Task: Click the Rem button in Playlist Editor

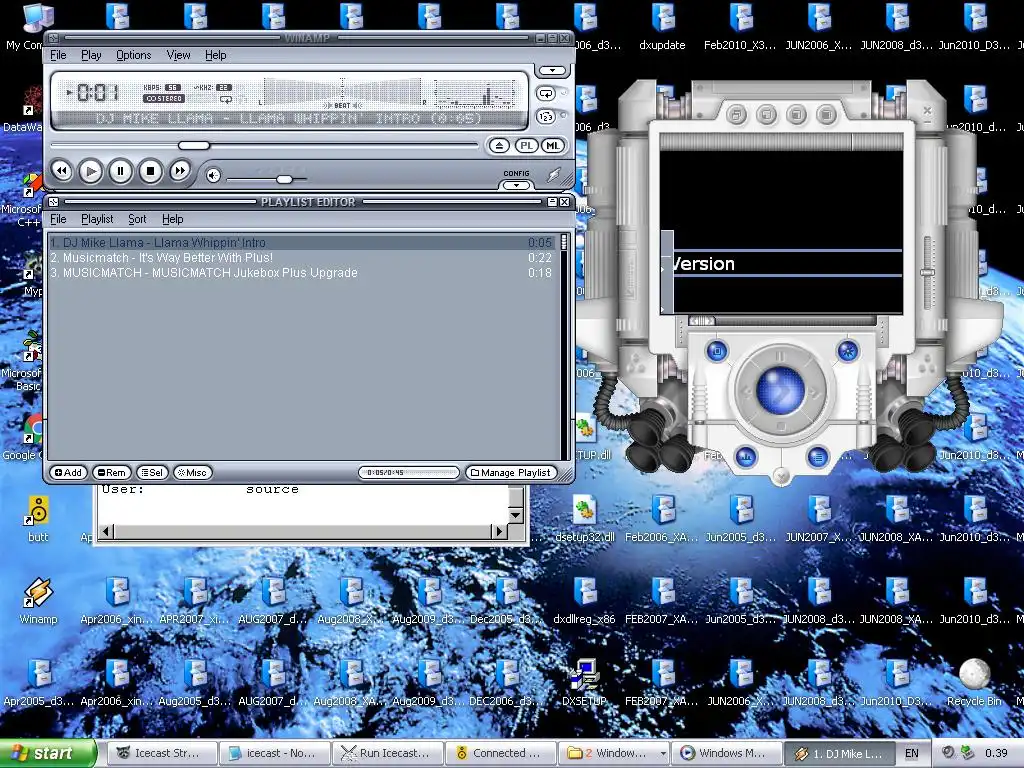Action: (x=112, y=473)
